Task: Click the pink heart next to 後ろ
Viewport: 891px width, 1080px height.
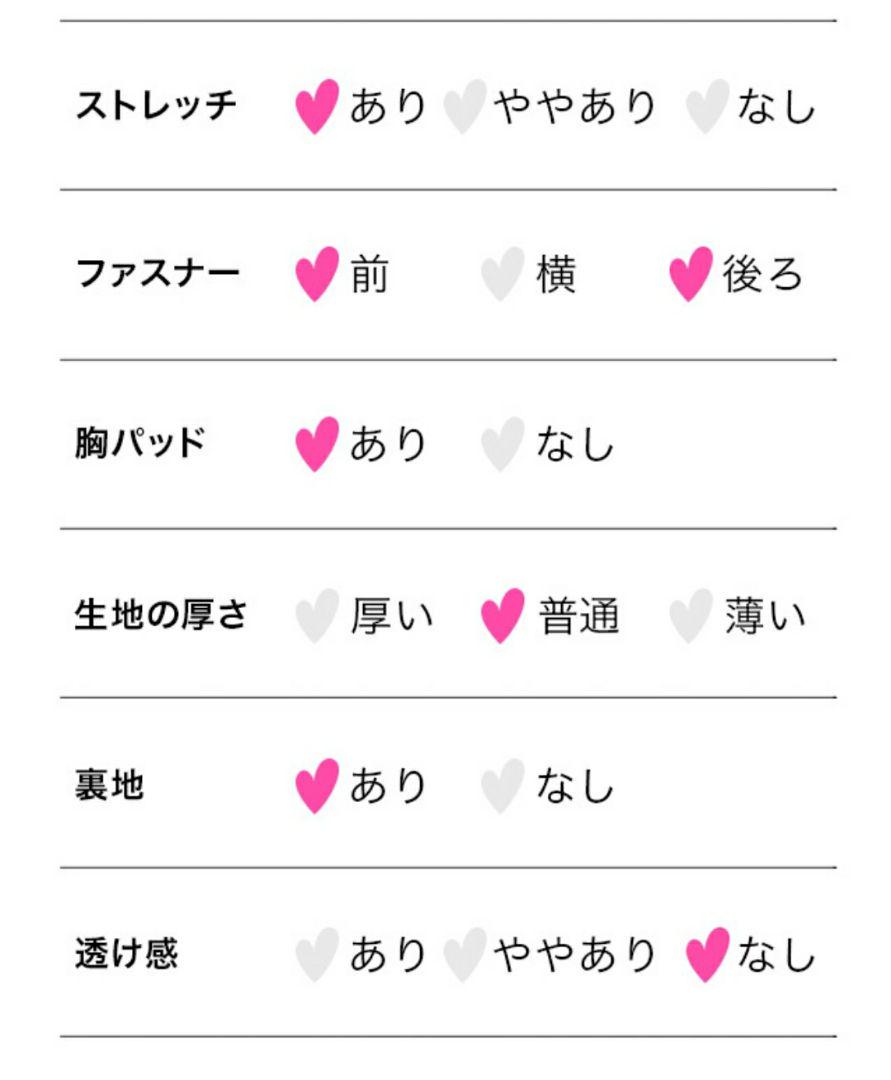Action: [x=691, y=274]
